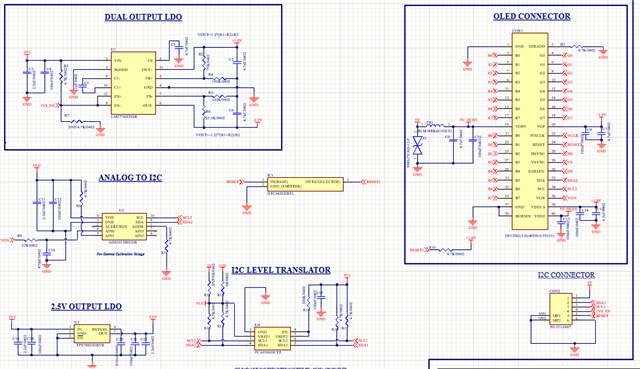Select the MP1 pin of I2C connector CON2
This screenshot has width=640, height=369.
(x=556, y=316)
